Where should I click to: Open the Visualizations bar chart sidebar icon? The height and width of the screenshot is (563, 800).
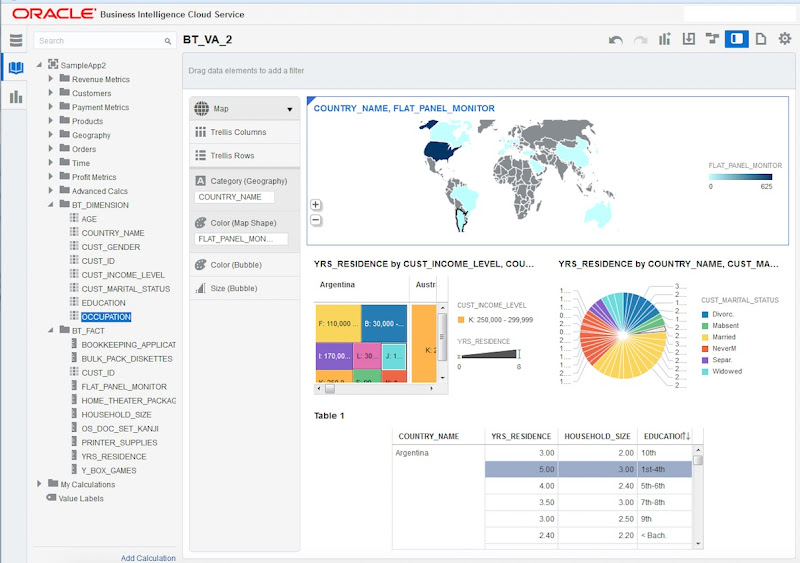(16, 96)
